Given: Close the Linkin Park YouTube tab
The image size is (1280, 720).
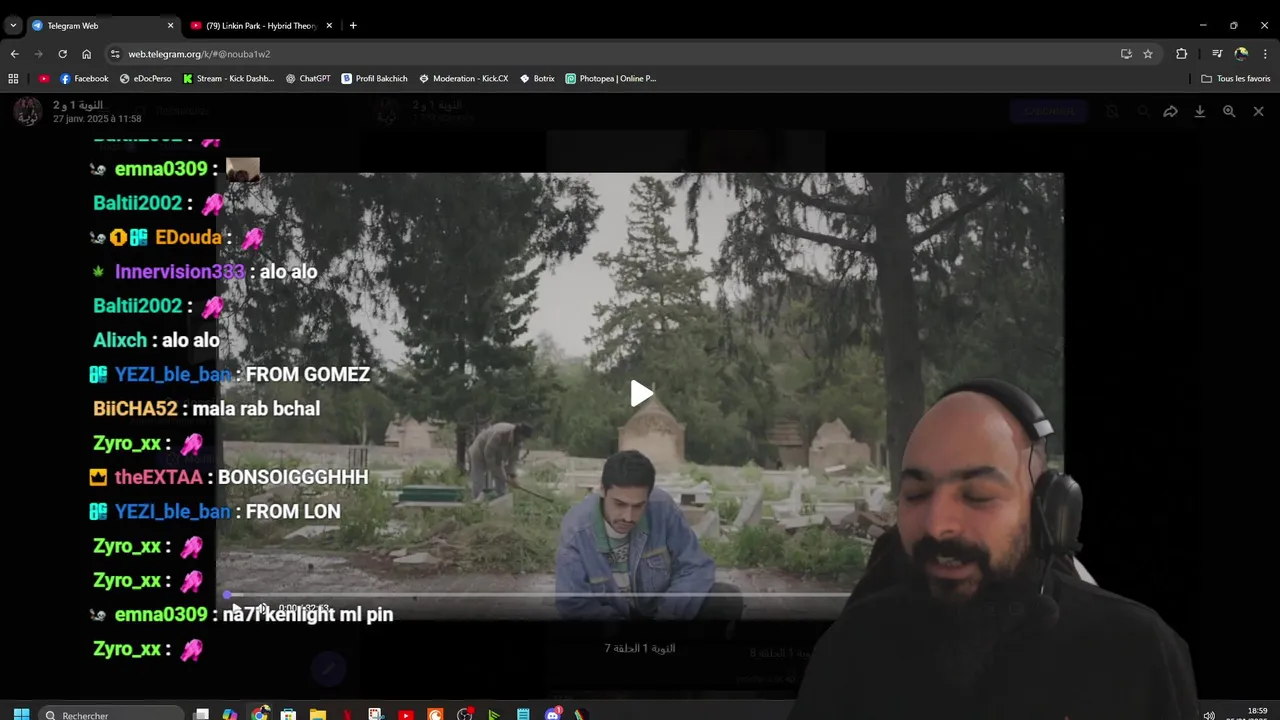Looking at the screenshot, I should (x=328, y=25).
